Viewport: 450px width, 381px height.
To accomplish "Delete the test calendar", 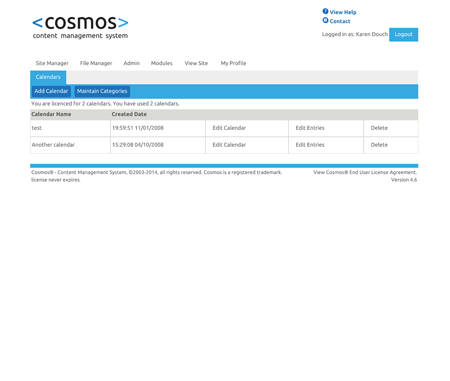I will 379,128.
